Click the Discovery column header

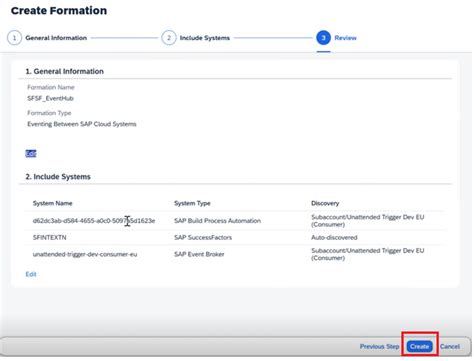(325, 203)
